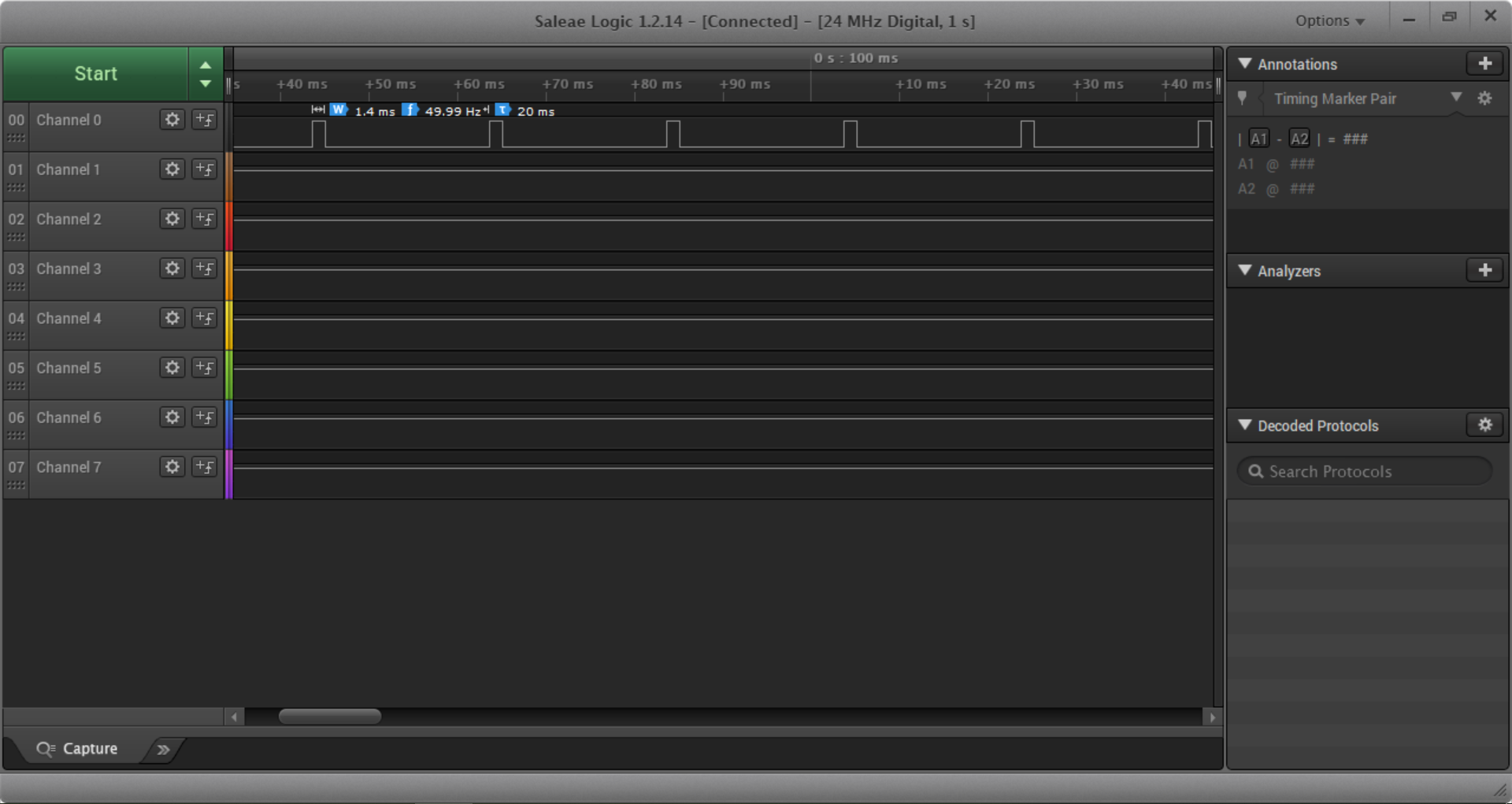Click the Start button up arrow
Viewport: 1512px width, 804px height.
(205, 65)
